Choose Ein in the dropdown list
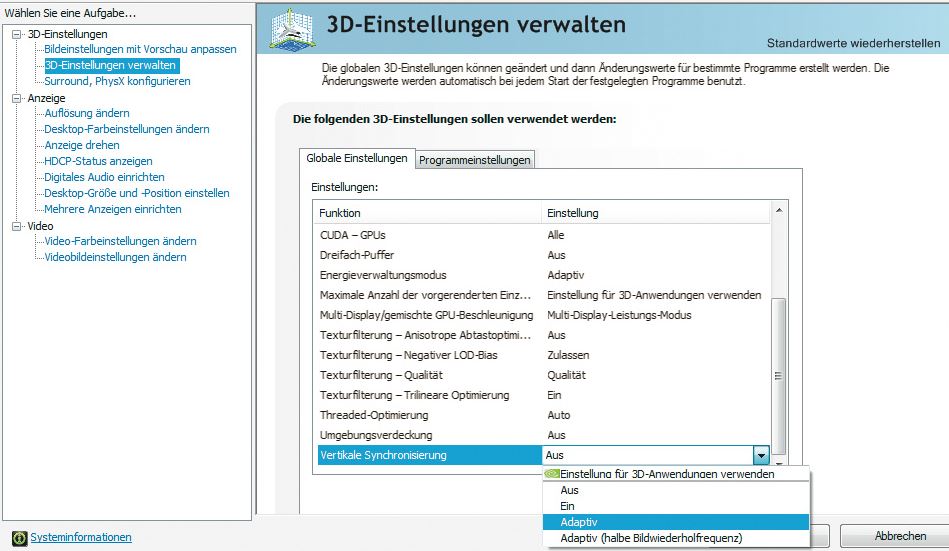949x551 pixels. coord(676,506)
